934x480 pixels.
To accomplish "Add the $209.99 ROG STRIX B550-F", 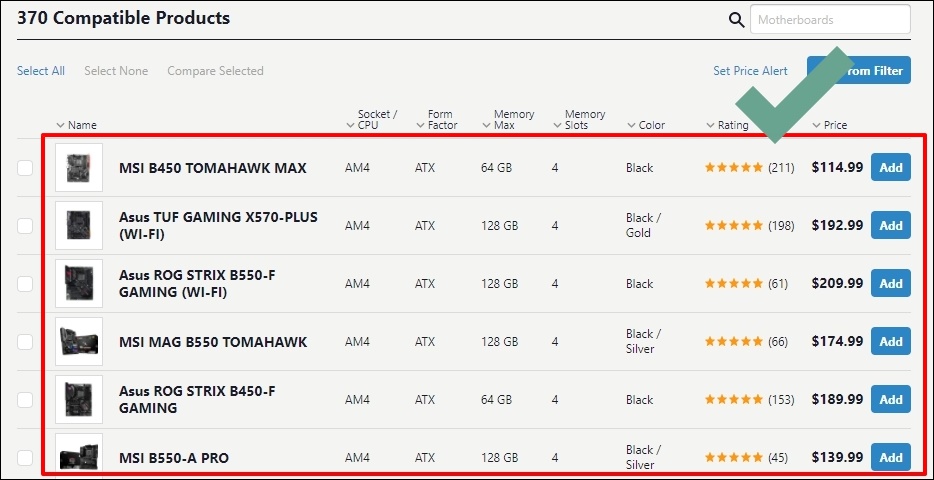I will coord(891,283).
